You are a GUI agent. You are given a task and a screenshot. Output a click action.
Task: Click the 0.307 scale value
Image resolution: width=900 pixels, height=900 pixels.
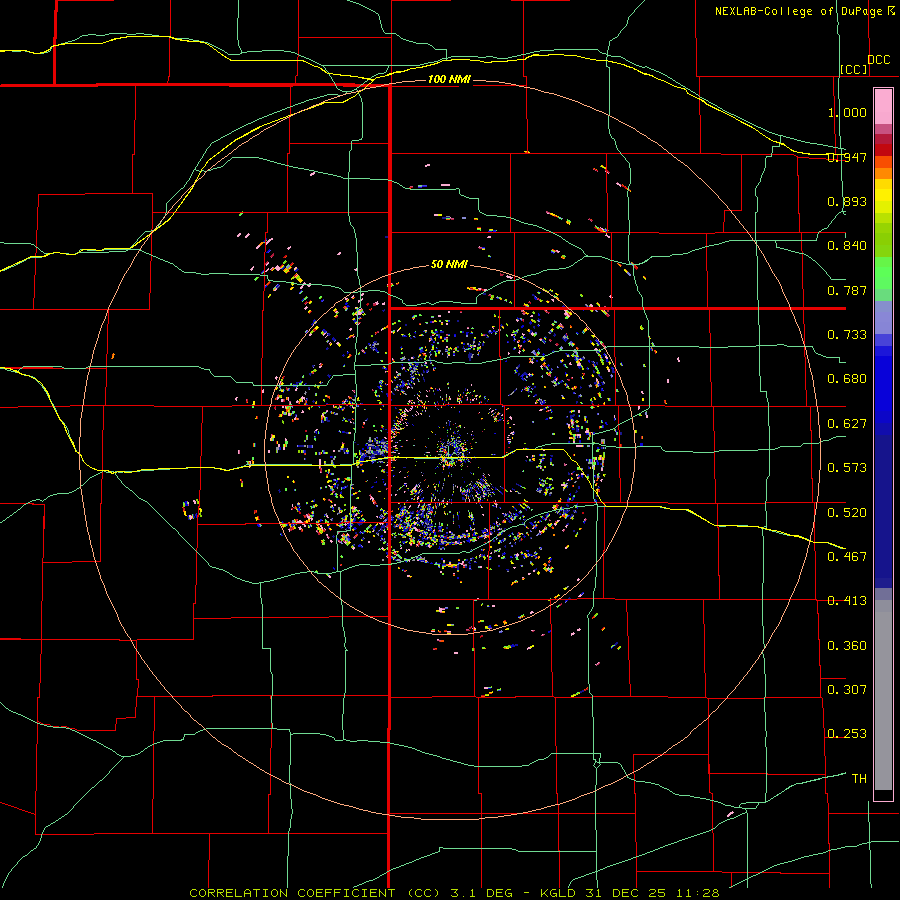(847, 689)
